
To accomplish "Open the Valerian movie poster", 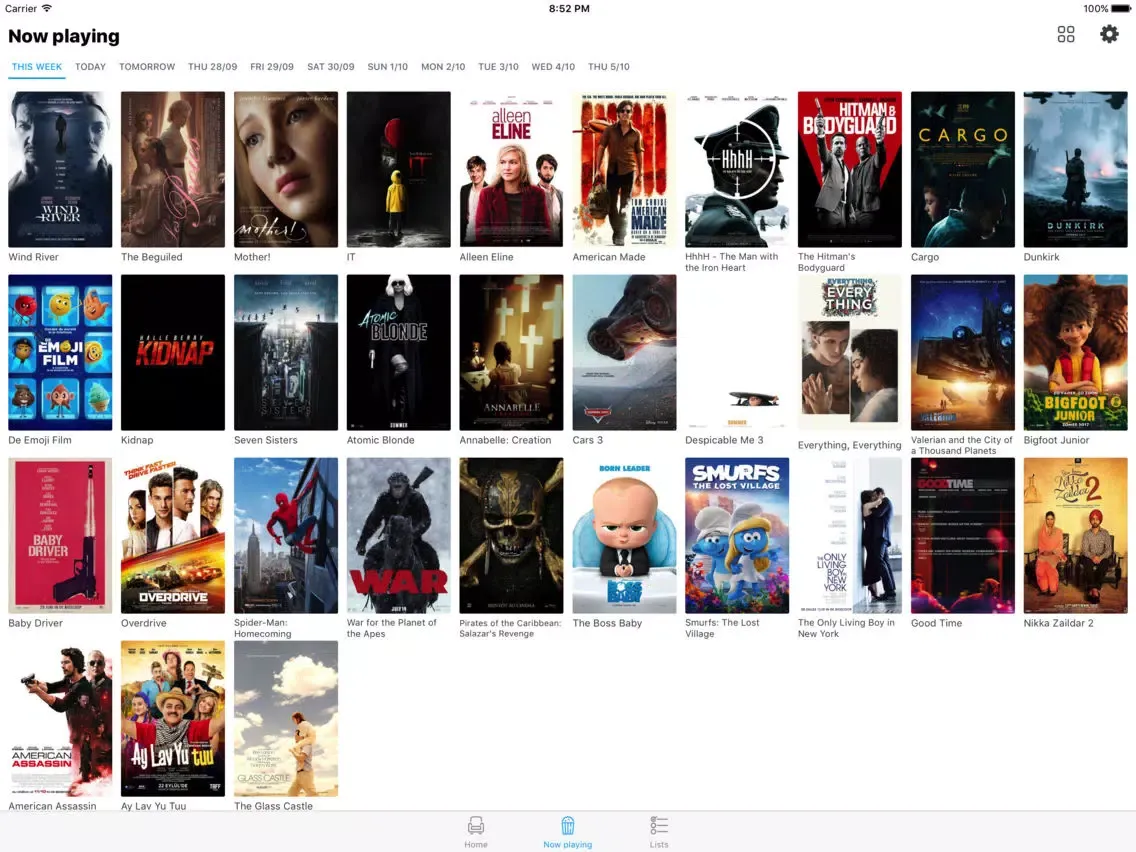I will [963, 352].
